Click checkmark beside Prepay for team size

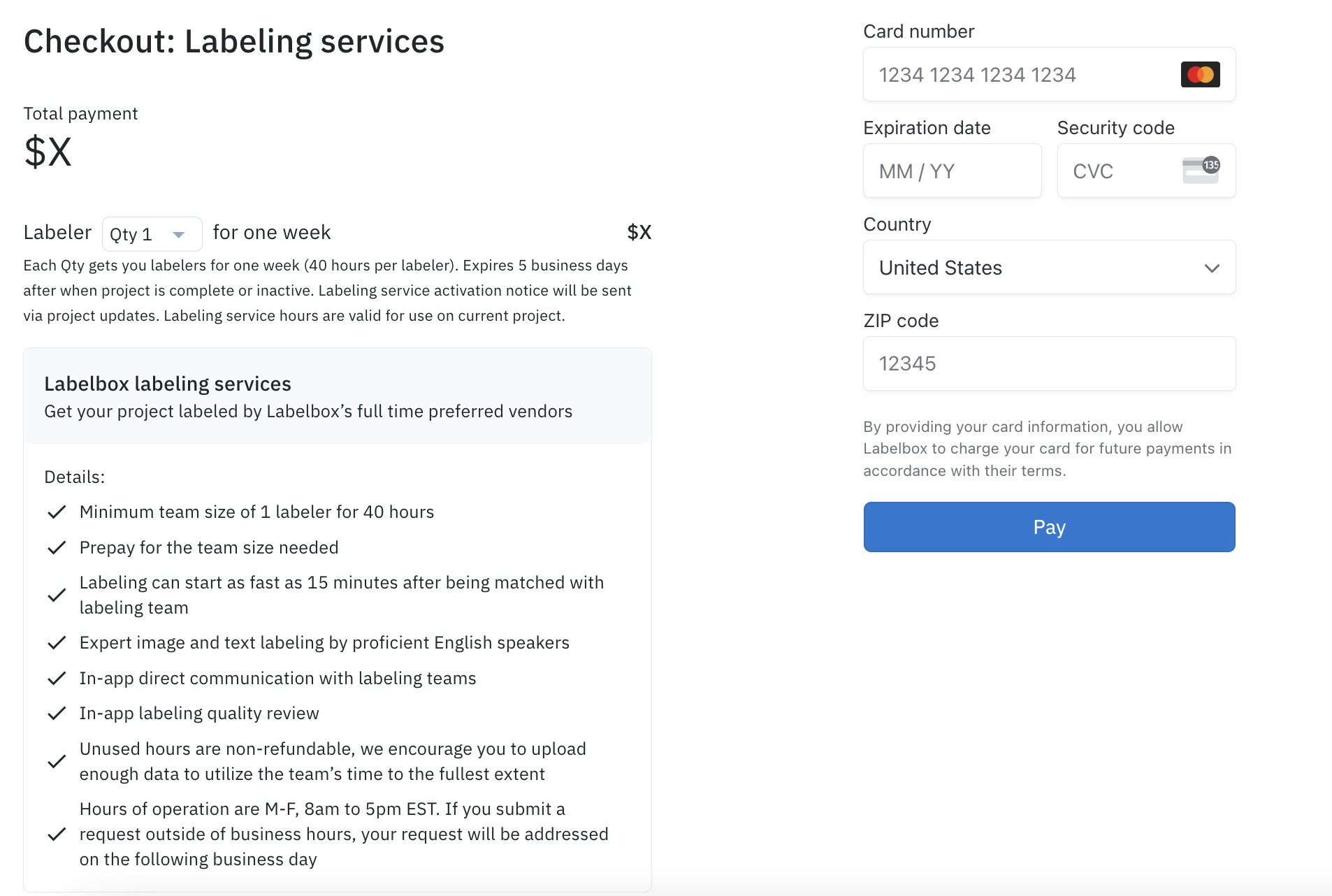click(x=57, y=548)
